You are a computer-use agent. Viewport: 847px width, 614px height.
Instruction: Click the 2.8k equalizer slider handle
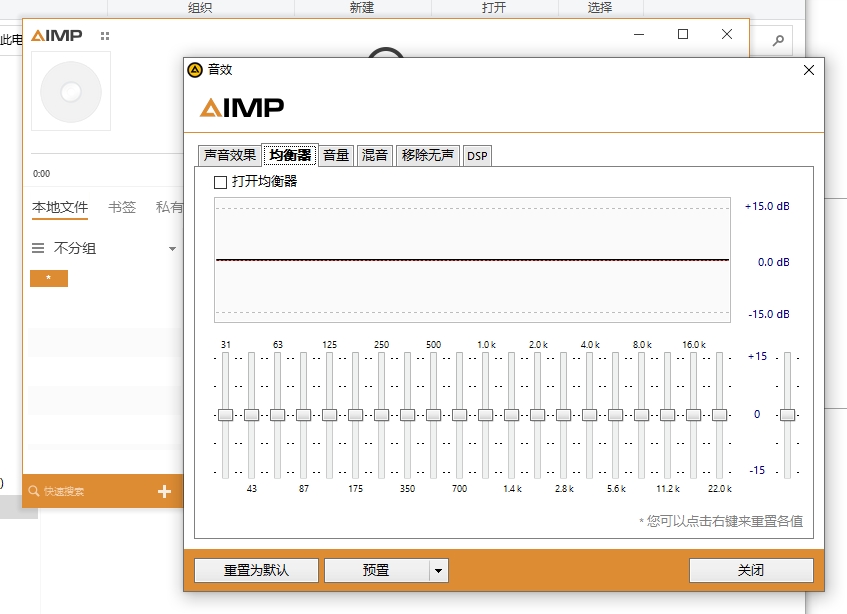click(x=563, y=415)
